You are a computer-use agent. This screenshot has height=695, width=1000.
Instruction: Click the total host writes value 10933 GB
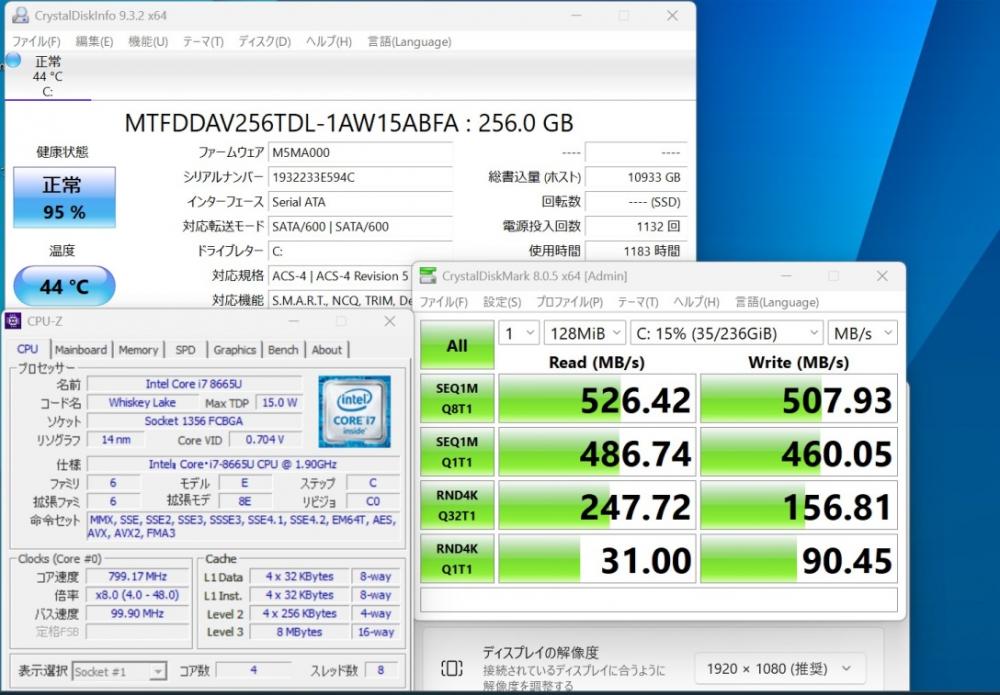pyautogui.click(x=636, y=177)
